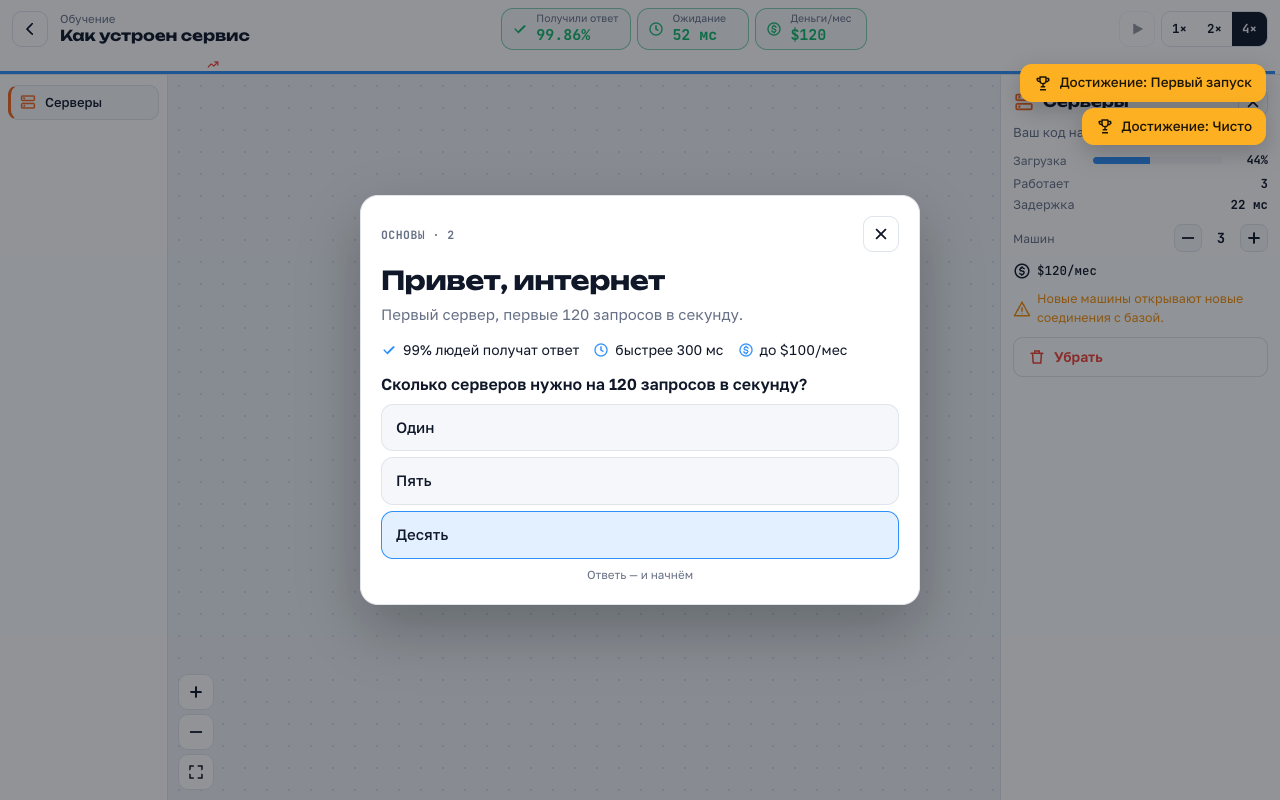Start simulation with the play button
The width and height of the screenshot is (1280, 800).
tap(1137, 29)
